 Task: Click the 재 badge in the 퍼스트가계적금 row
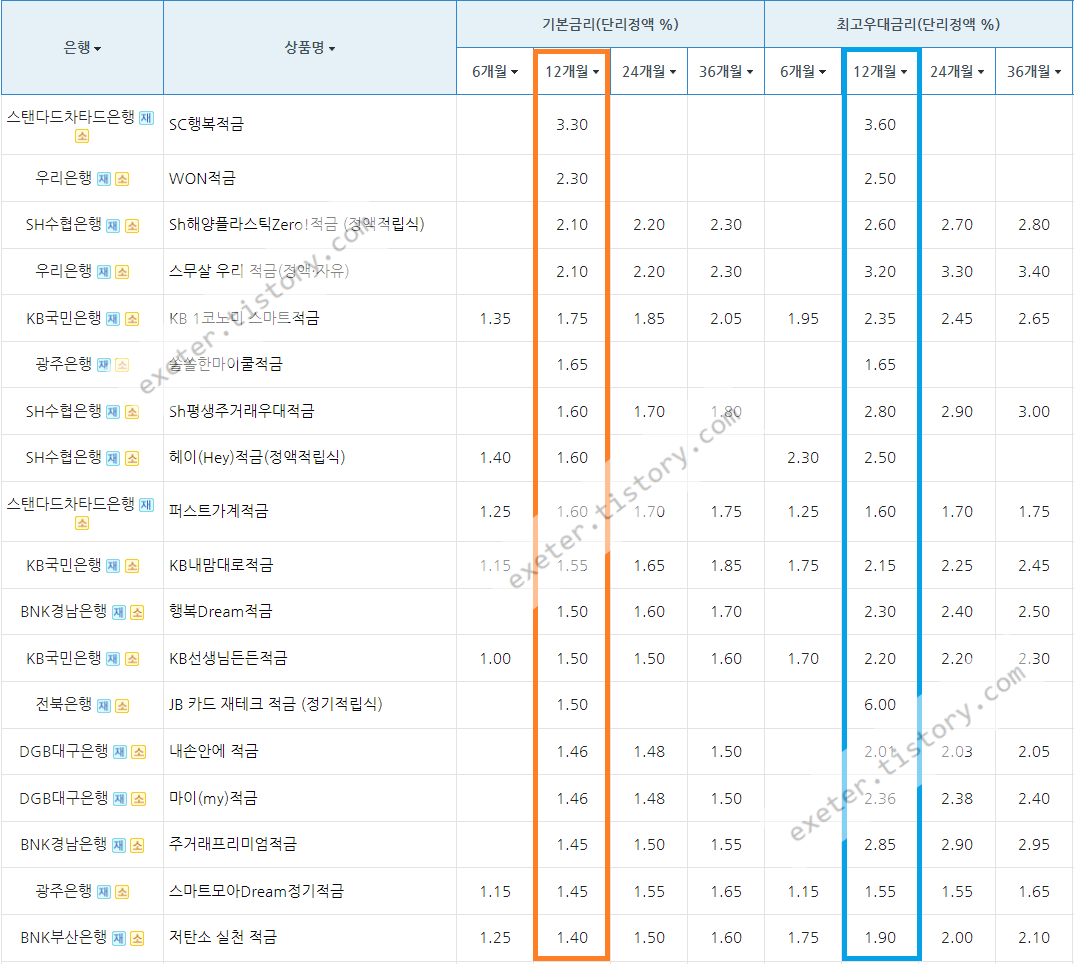pyautogui.click(x=147, y=505)
